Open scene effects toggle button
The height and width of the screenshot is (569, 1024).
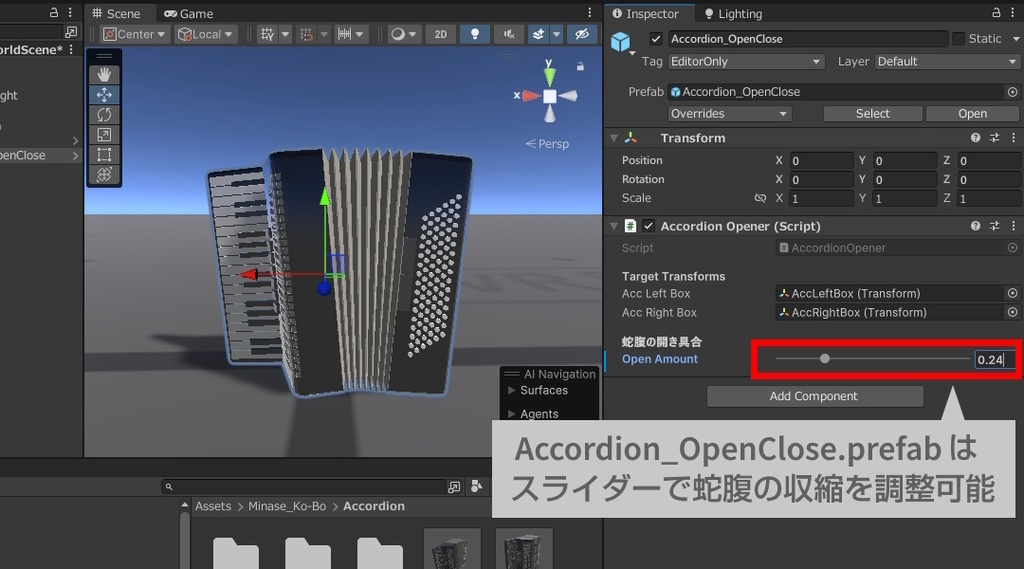coord(538,34)
